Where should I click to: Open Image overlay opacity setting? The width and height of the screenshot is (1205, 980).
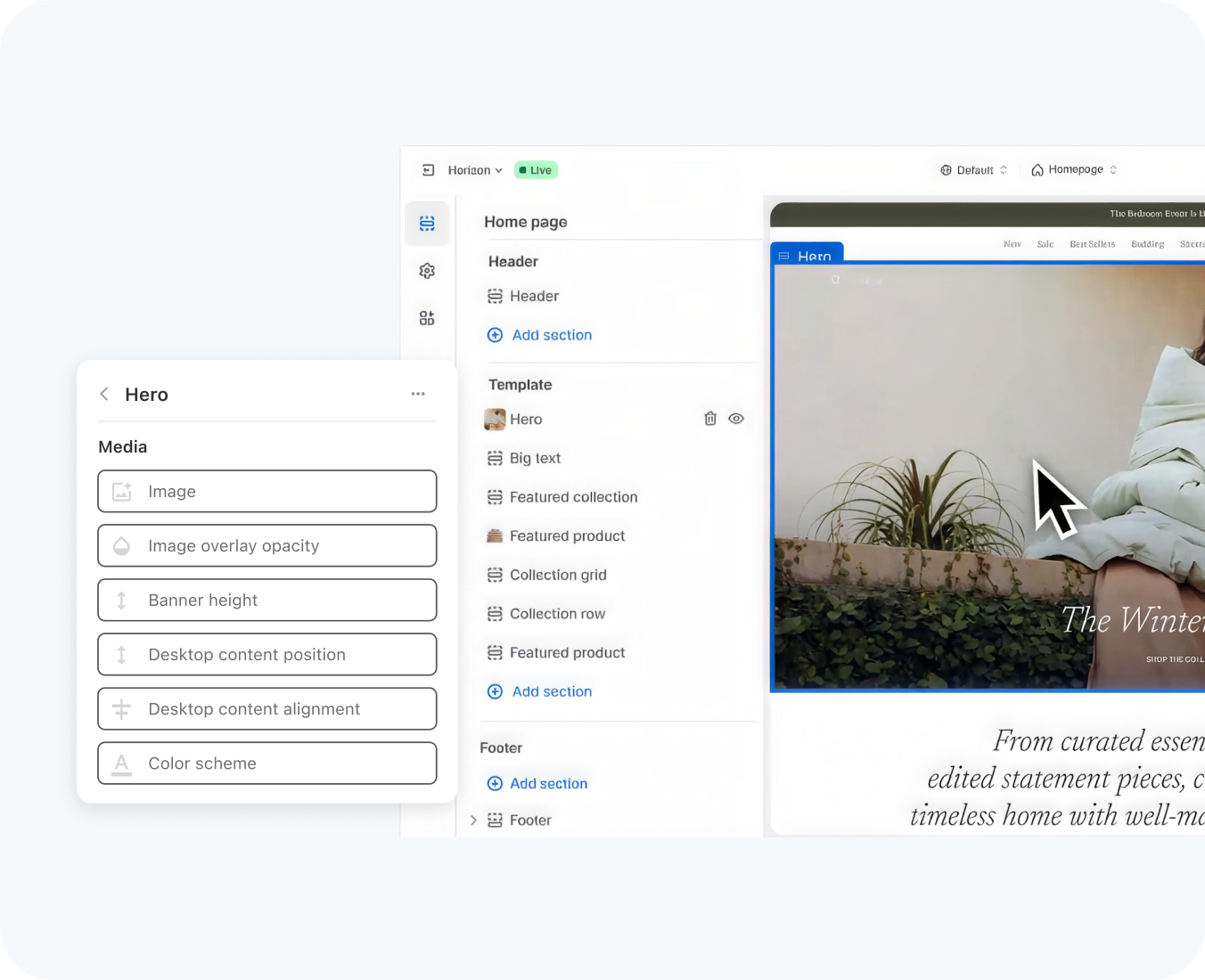(x=267, y=546)
